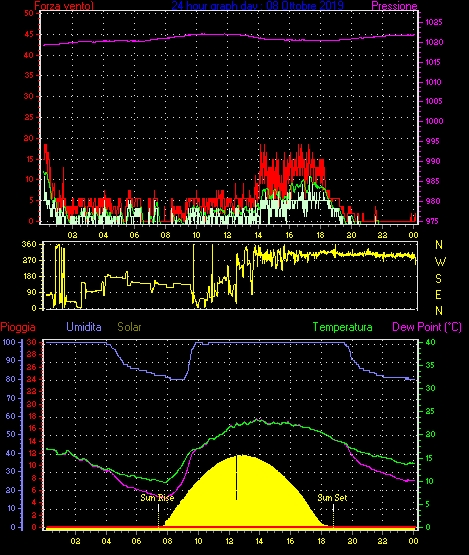Click the 100 humidity axis value
The width and height of the screenshot is (469, 555).
[9, 342]
